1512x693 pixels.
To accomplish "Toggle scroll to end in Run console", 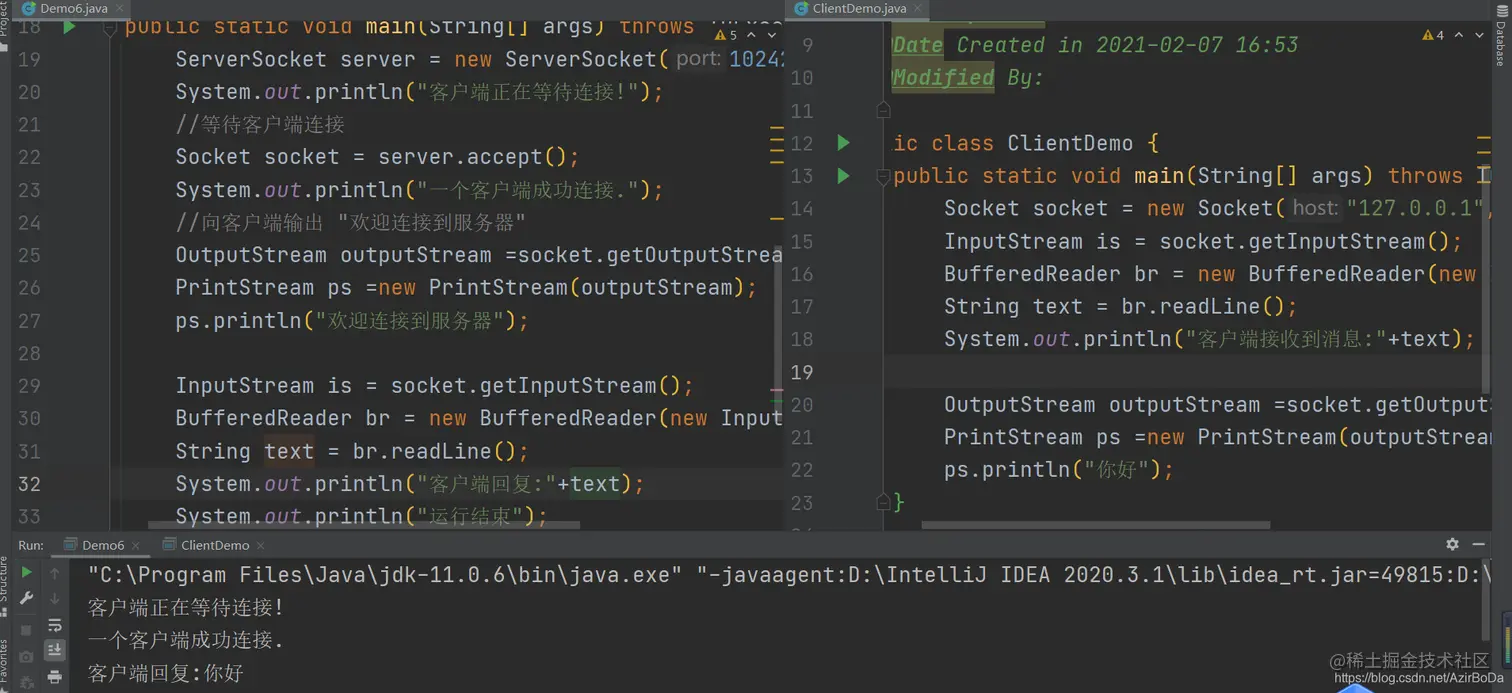I will (55, 650).
